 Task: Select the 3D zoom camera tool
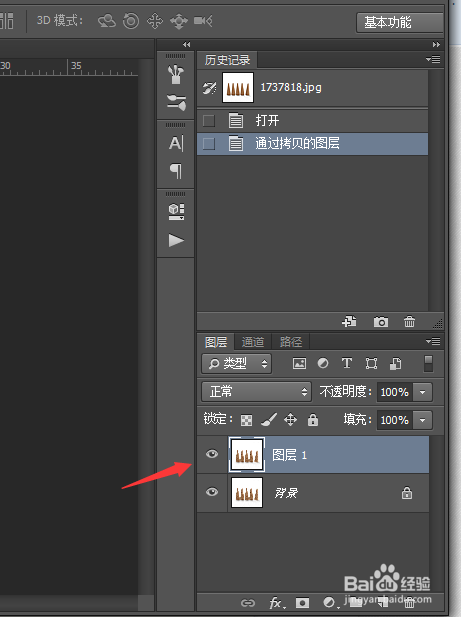[203, 21]
